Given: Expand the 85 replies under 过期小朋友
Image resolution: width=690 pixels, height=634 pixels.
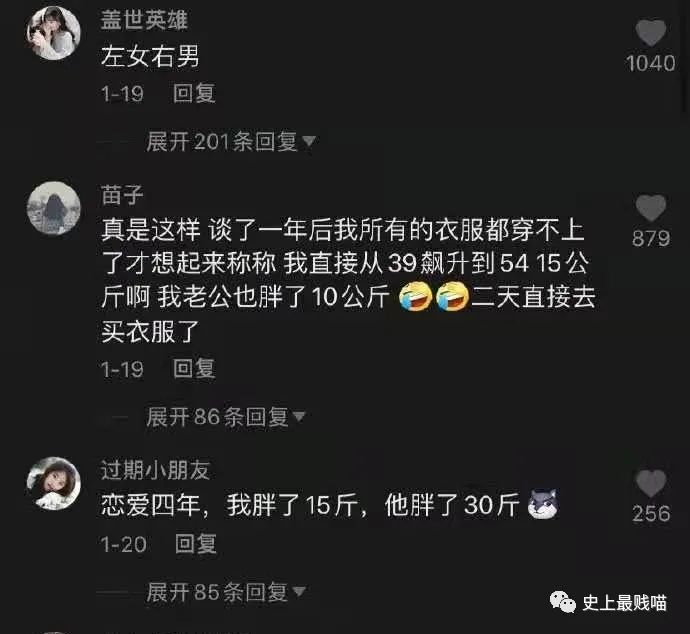Looking at the screenshot, I should (x=226, y=592).
